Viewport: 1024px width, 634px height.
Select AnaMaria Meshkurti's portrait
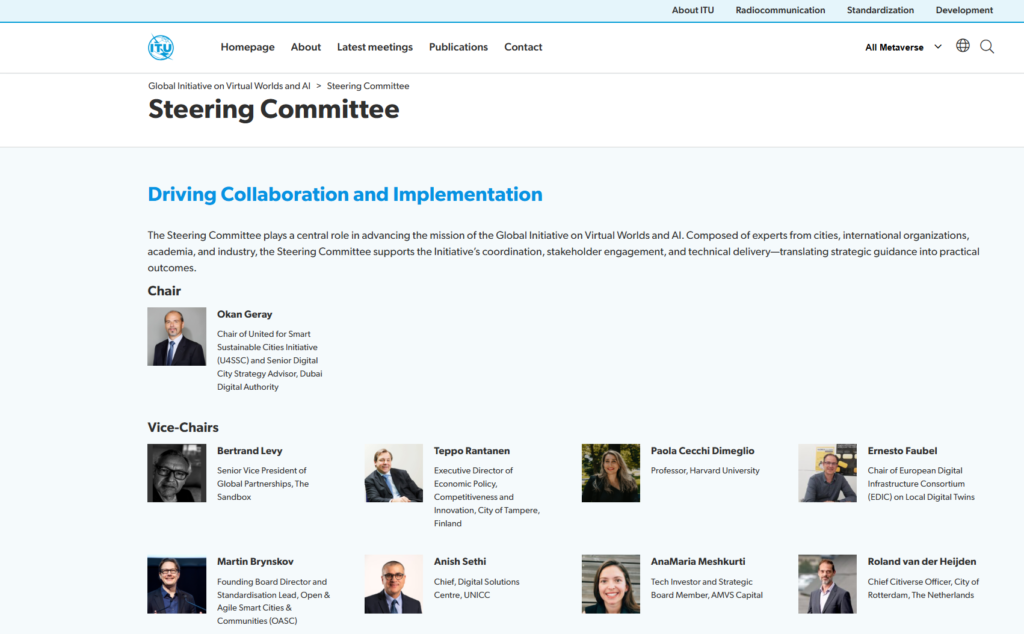click(610, 584)
